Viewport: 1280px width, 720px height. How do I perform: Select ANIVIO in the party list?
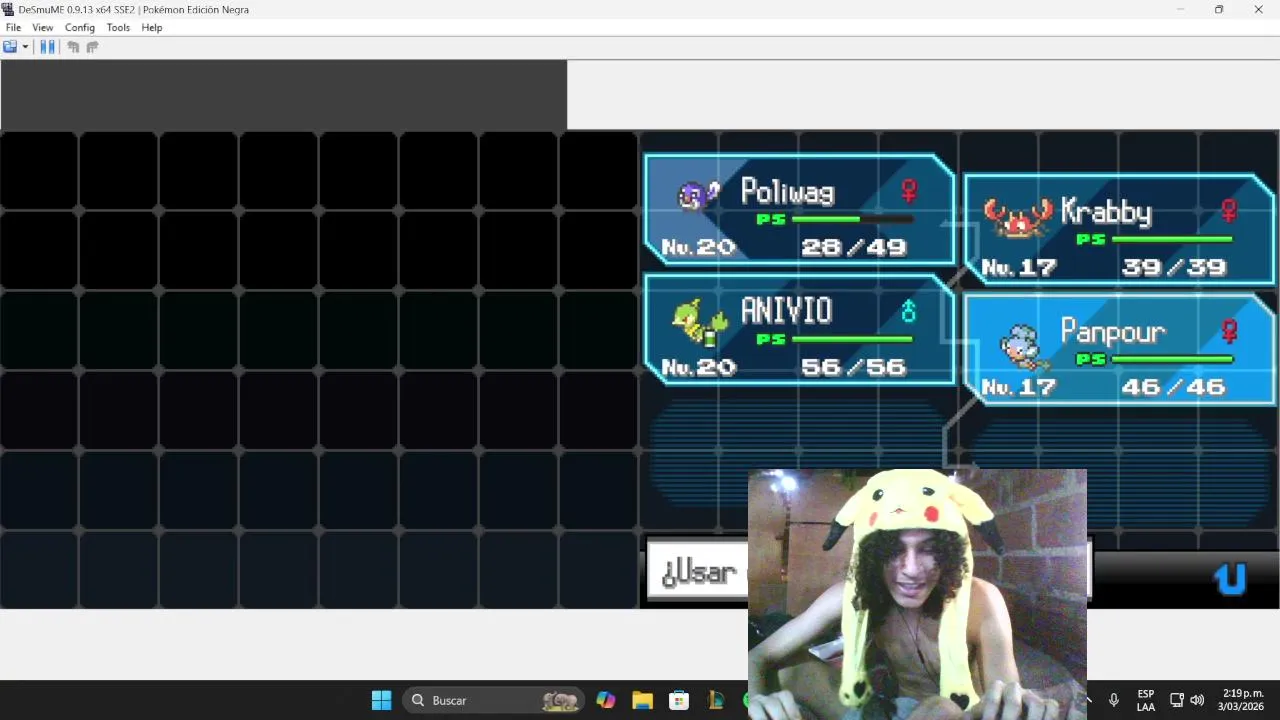pyautogui.click(x=799, y=329)
